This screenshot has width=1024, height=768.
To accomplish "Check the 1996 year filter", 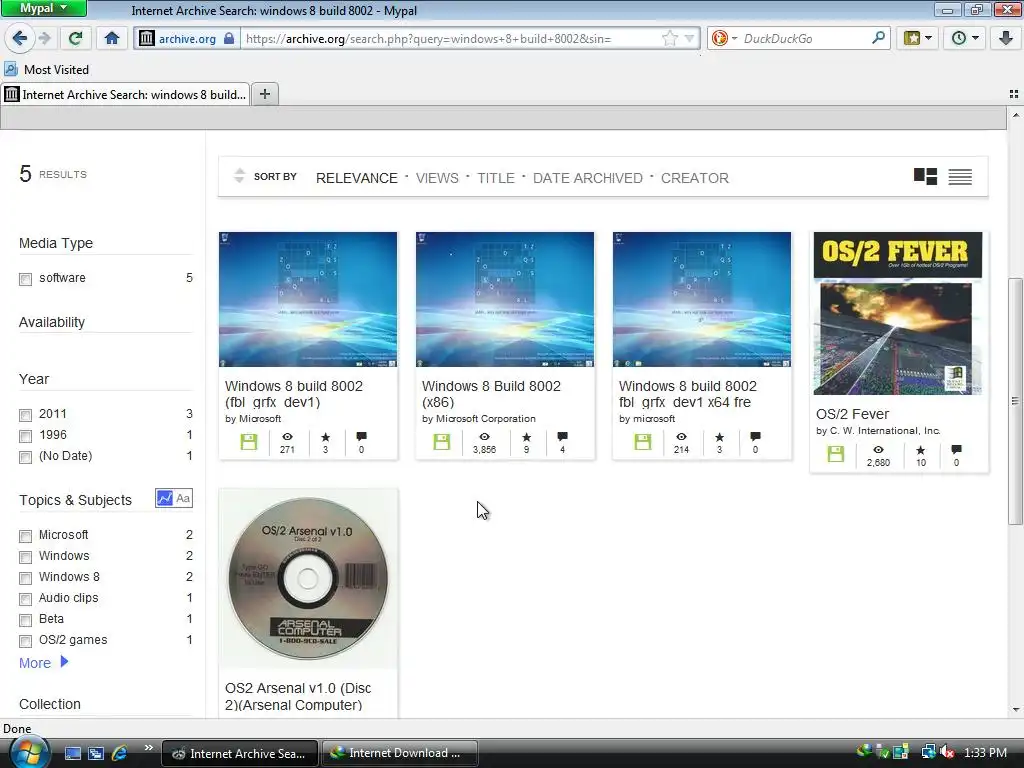I will point(25,436).
